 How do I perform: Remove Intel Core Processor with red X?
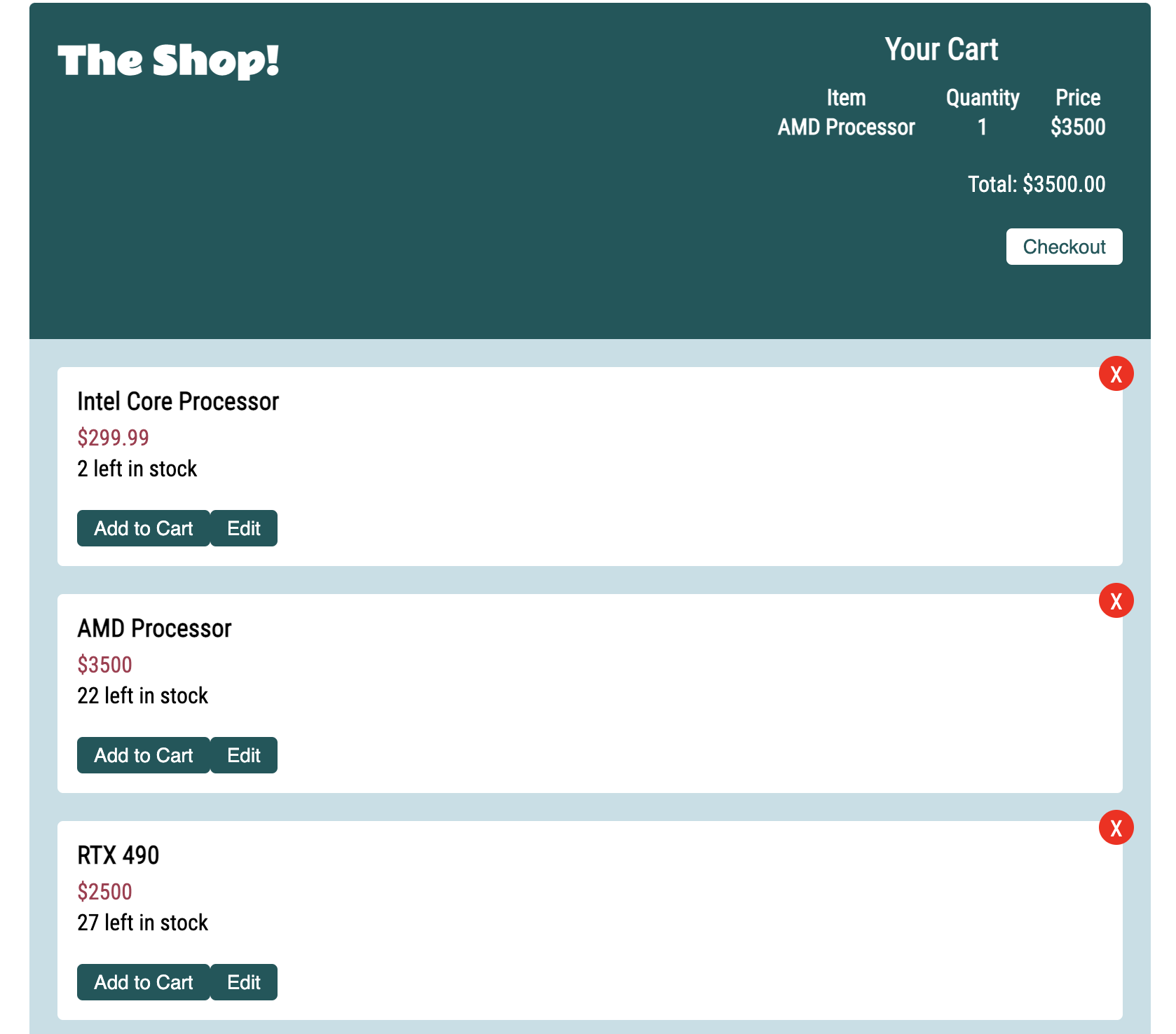(x=1116, y=373)
